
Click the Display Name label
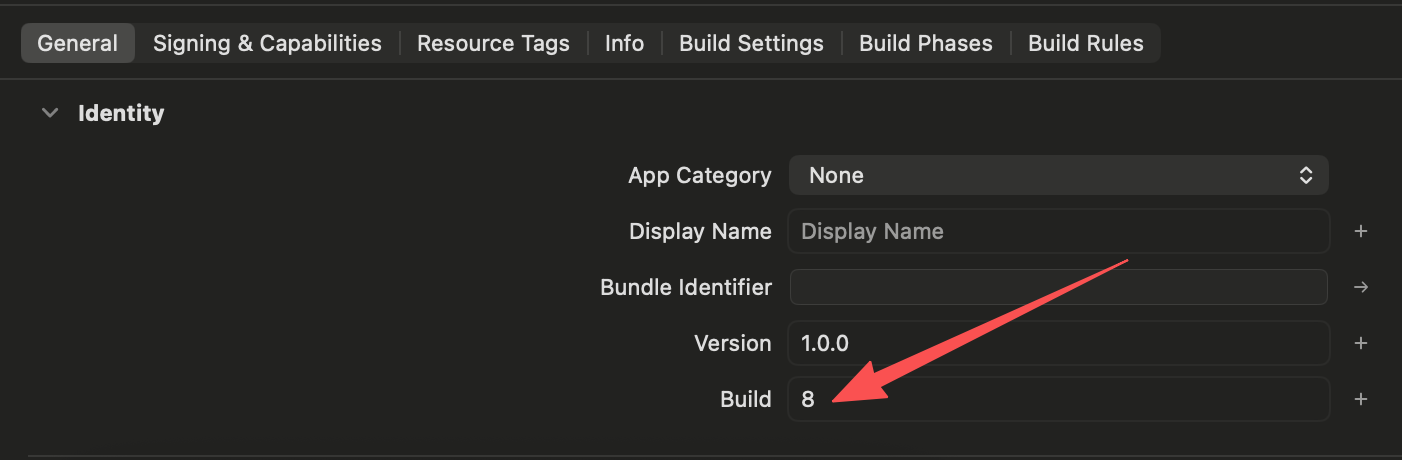pos(700,231)
